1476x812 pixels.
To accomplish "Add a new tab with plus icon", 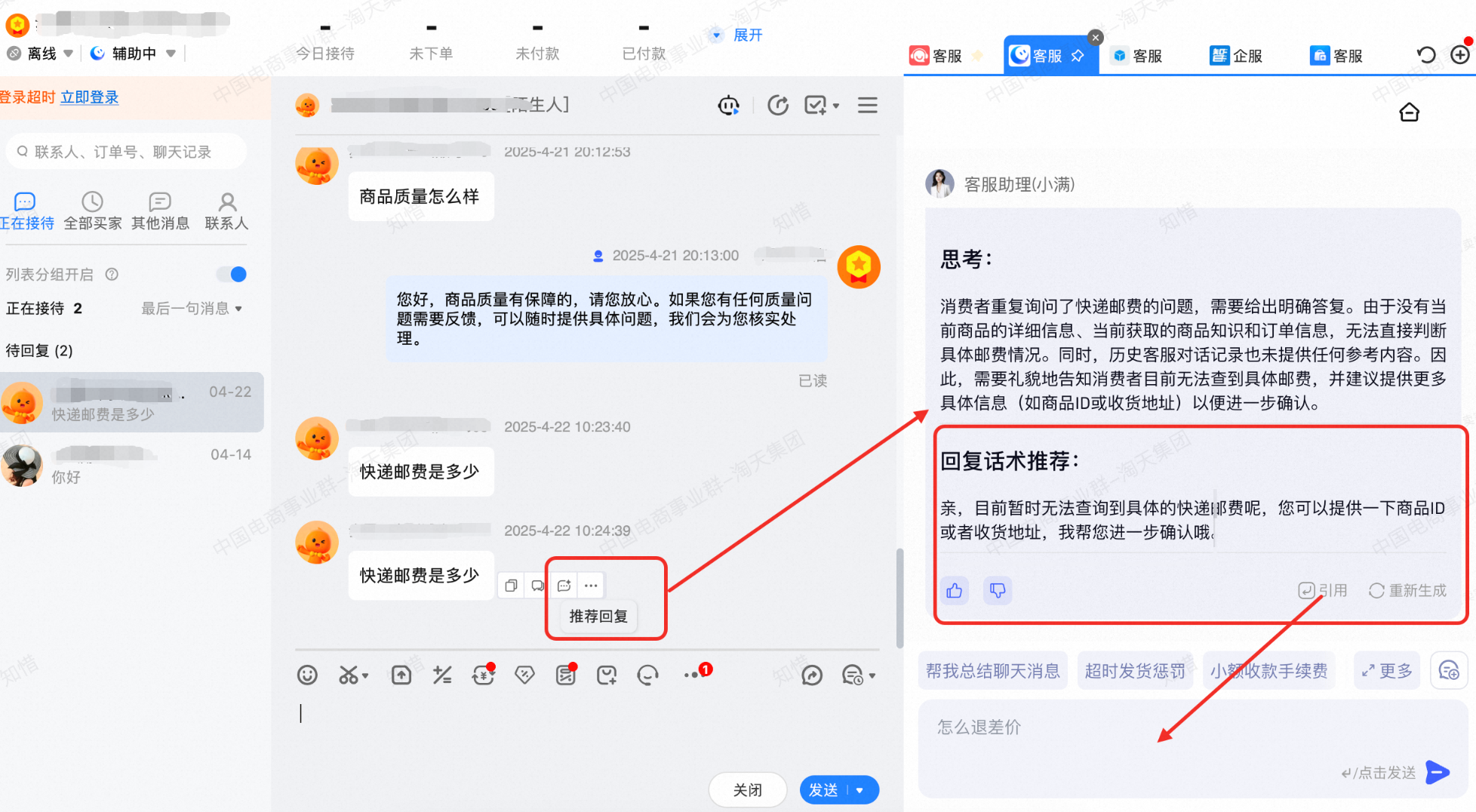I will coord(1460,55).
